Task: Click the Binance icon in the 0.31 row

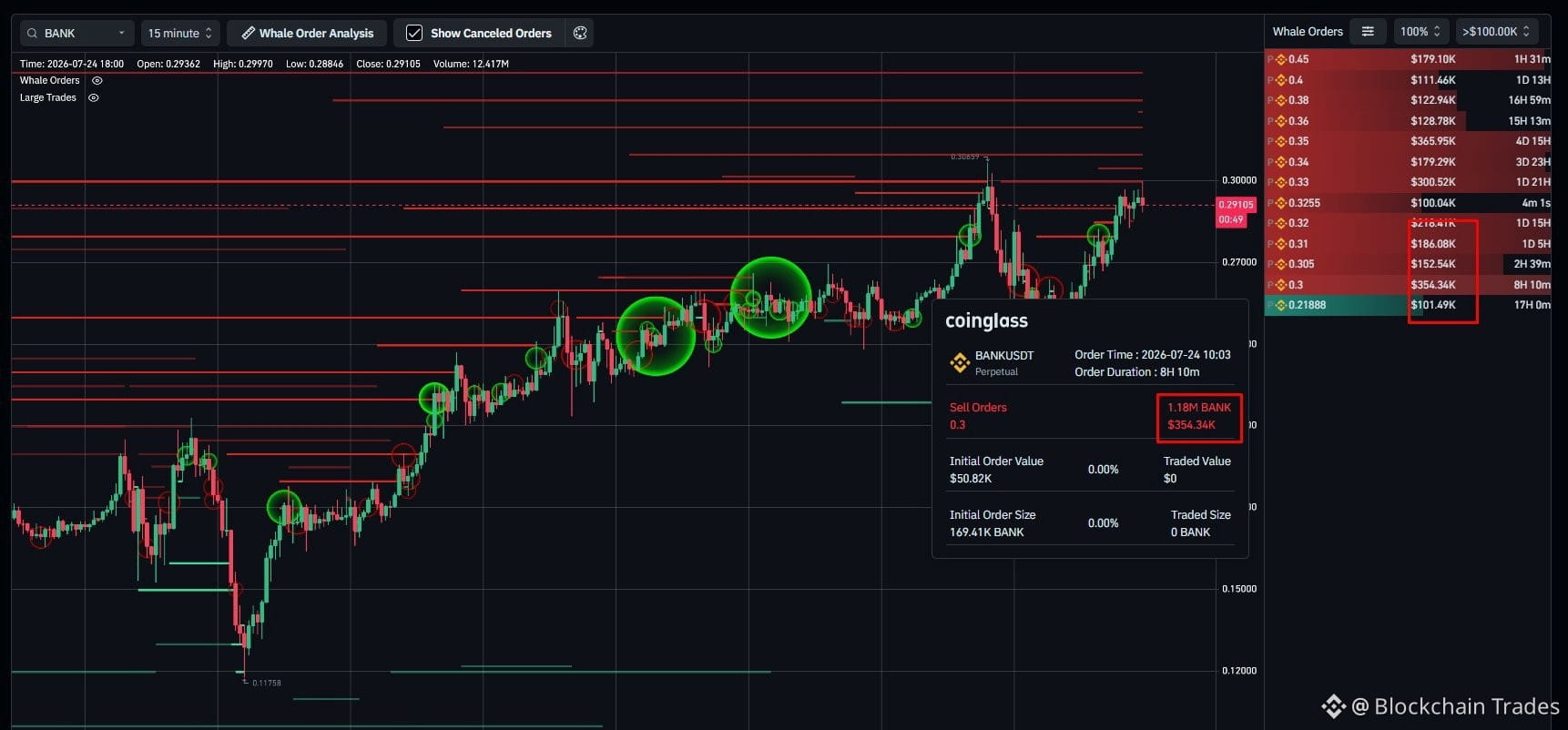Action: pos(1281,244)
